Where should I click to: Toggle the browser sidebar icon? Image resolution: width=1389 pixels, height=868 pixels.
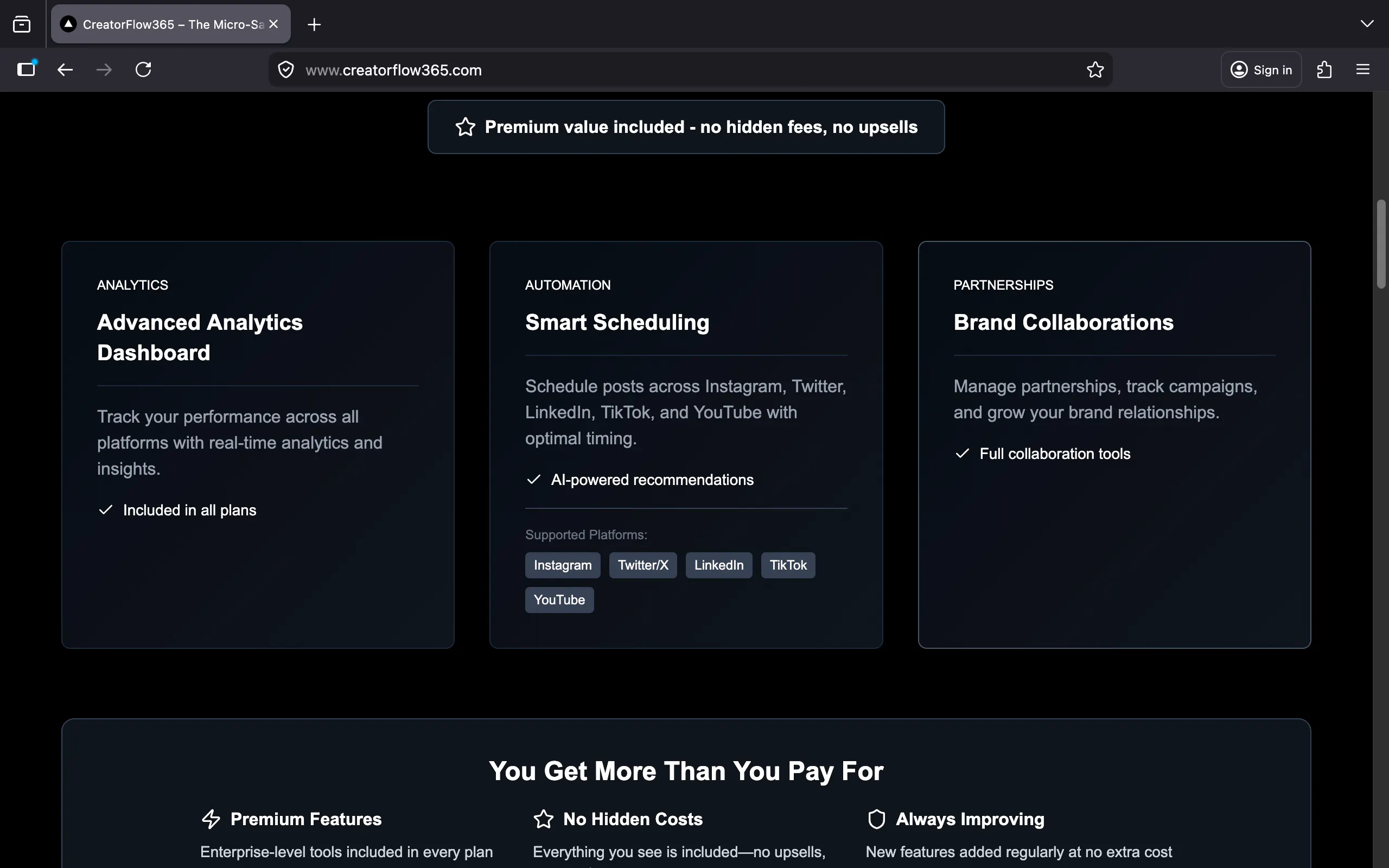[x=27, y=69]
